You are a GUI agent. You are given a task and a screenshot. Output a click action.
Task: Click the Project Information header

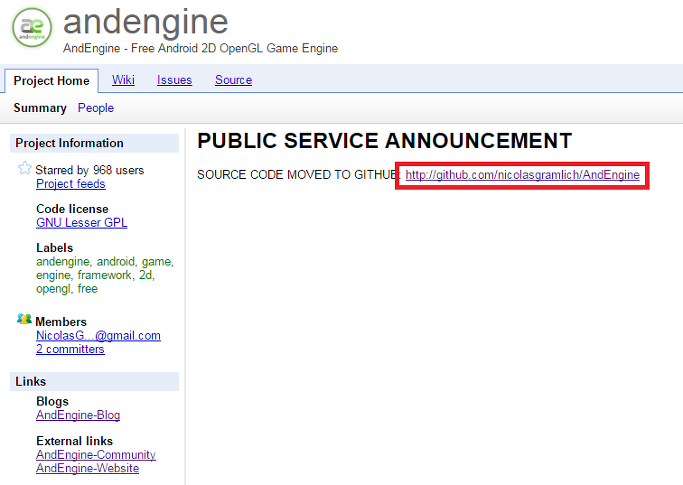click(94, 143)
